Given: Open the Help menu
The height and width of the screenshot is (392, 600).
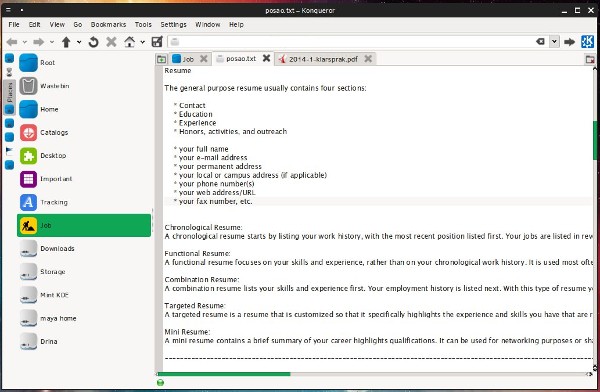Looking at the screenshot, I should coord(236,24).
